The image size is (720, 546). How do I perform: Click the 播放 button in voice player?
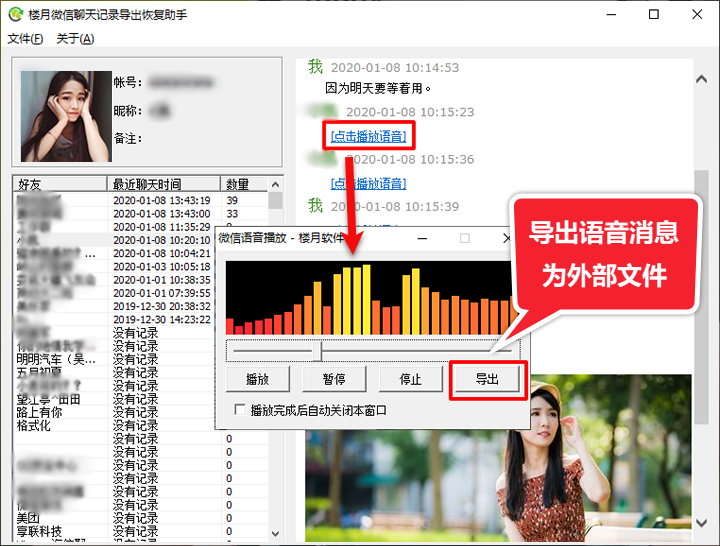[258, 379]
